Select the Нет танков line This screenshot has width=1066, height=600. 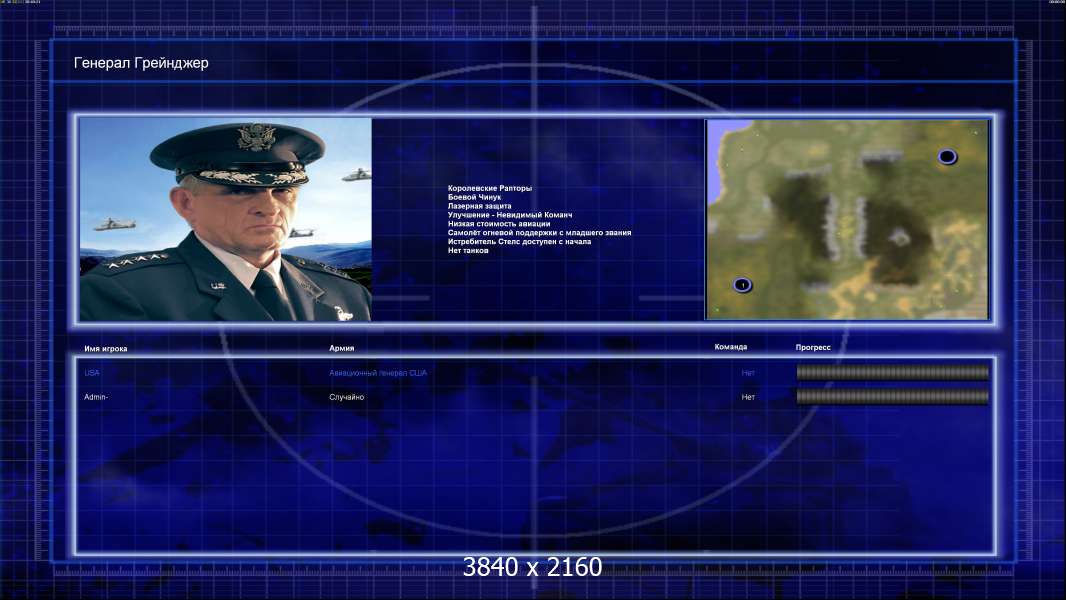(468, 251)
